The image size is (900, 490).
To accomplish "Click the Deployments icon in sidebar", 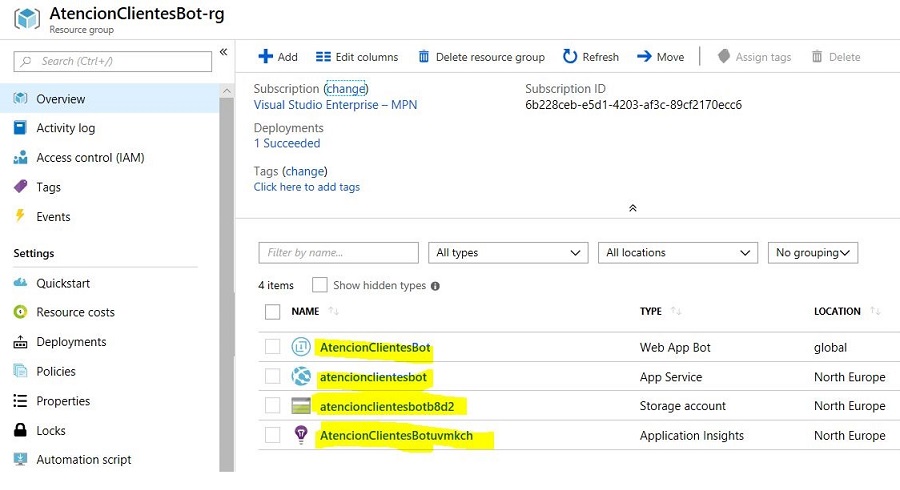I will 20,341.
